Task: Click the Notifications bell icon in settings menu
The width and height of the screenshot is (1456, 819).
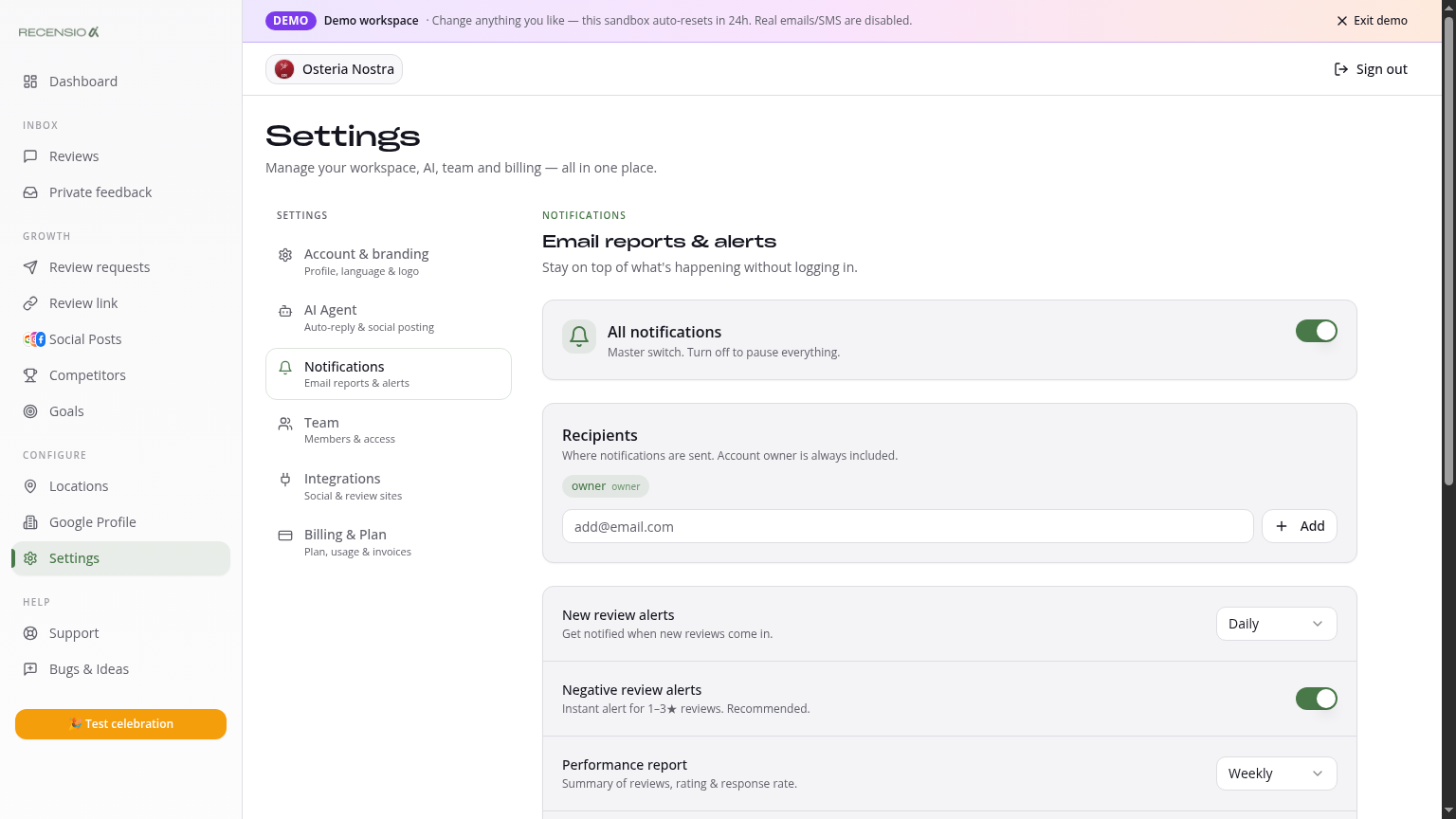Action: 285,368
